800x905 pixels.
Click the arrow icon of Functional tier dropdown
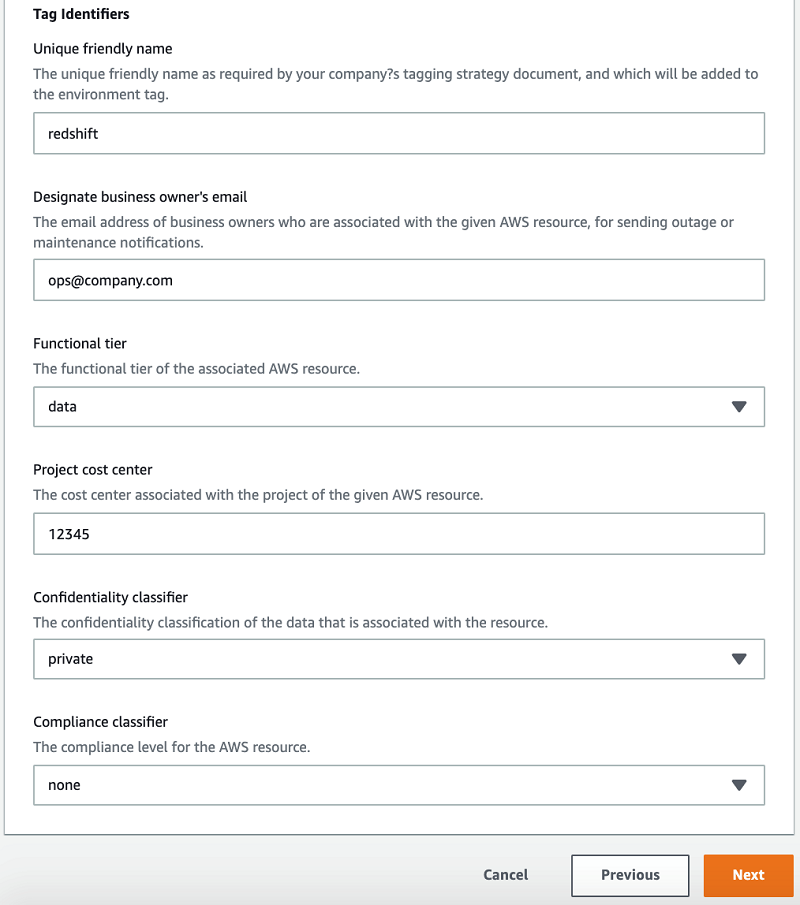(739, 407)
